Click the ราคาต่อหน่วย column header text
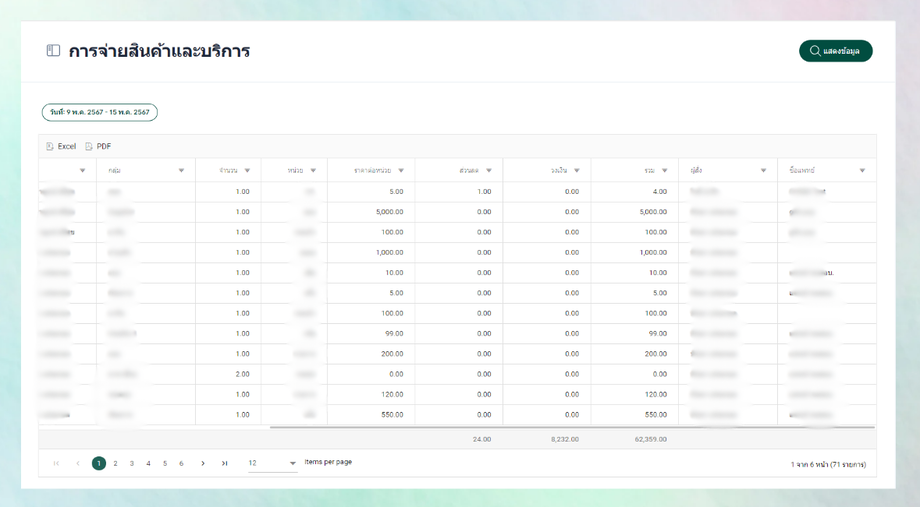 point(373,170)
